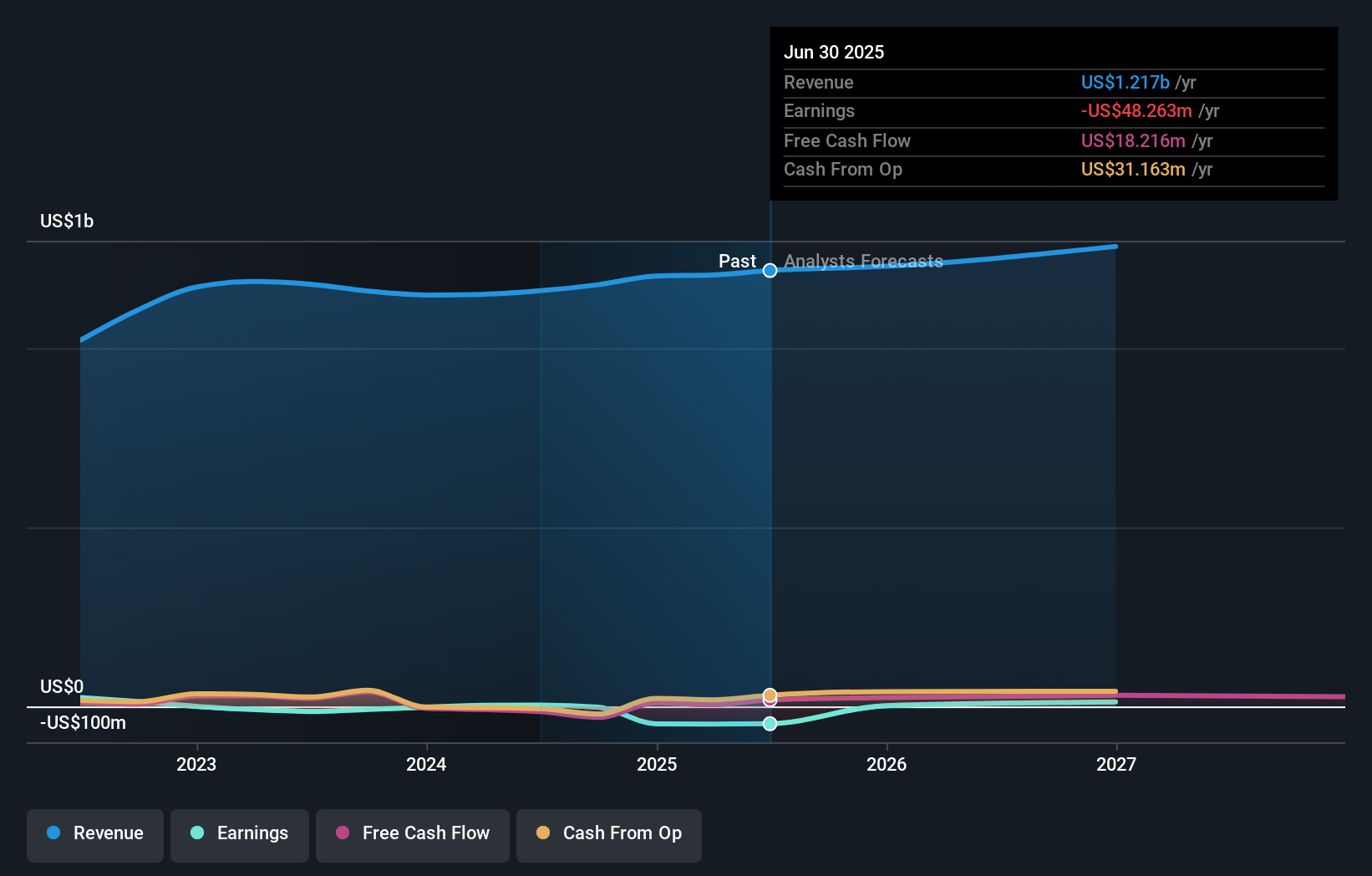Click the Revenue data point marker on the divider
Image resolution: width=1372 pixels, height=876 pixels.
770,270
